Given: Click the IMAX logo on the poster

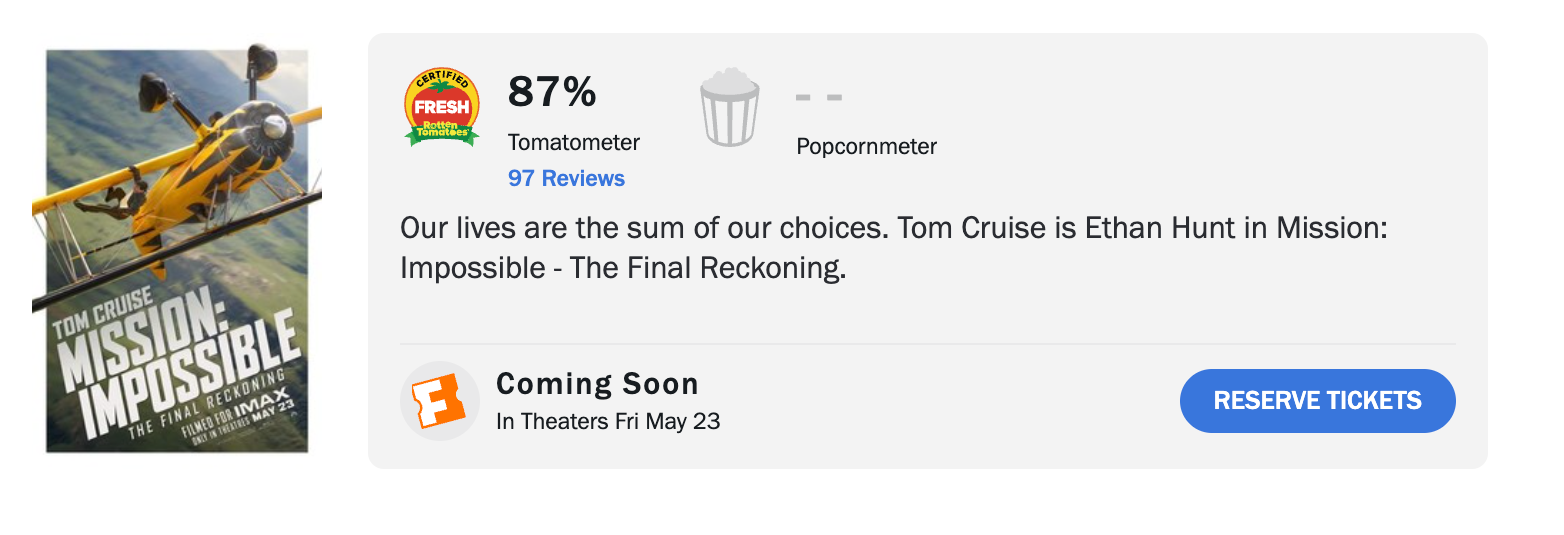Looking at the screenshot, I should point(270,395).
